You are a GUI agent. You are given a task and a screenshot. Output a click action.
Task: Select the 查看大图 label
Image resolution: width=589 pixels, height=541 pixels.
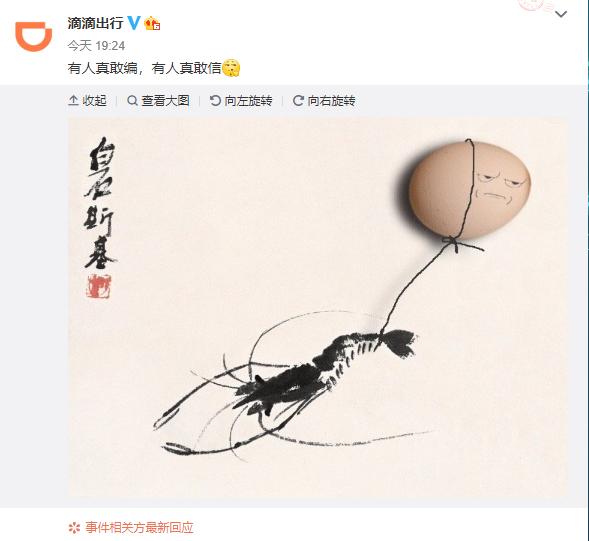coord(165,101)
